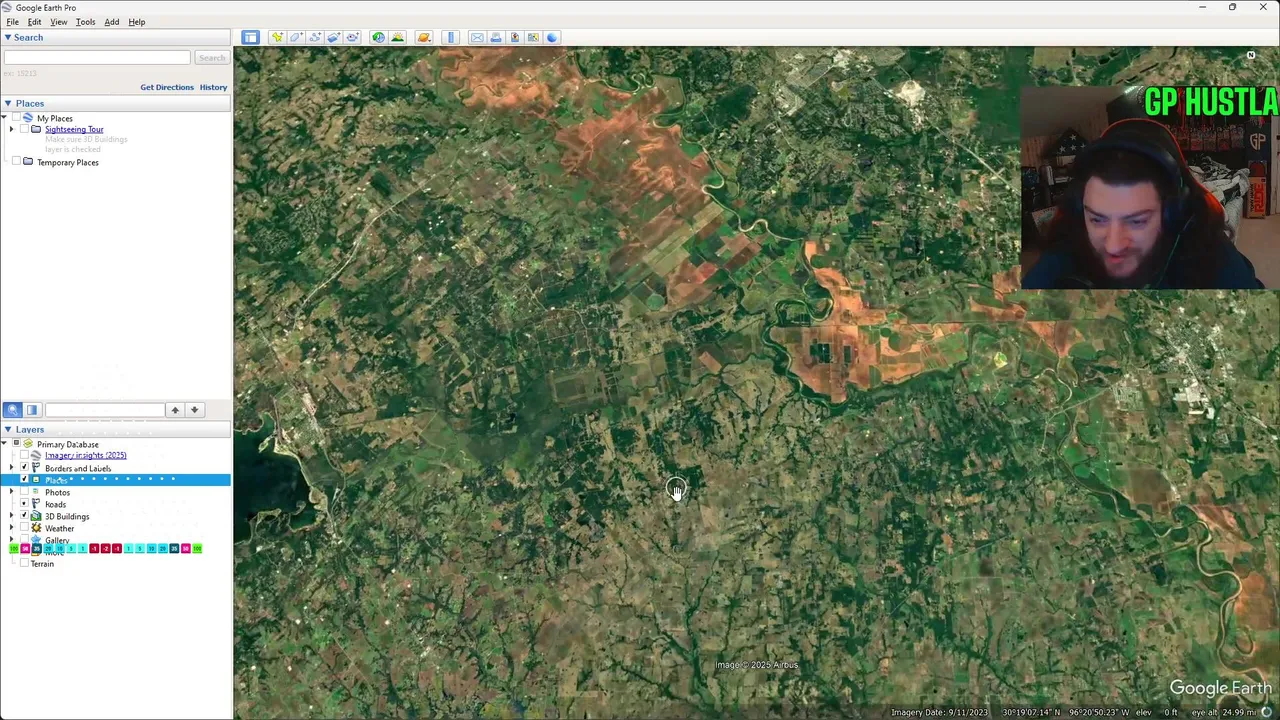Click the My Places folder icon
1280x720 pixels.
click(x=28, y=118)
